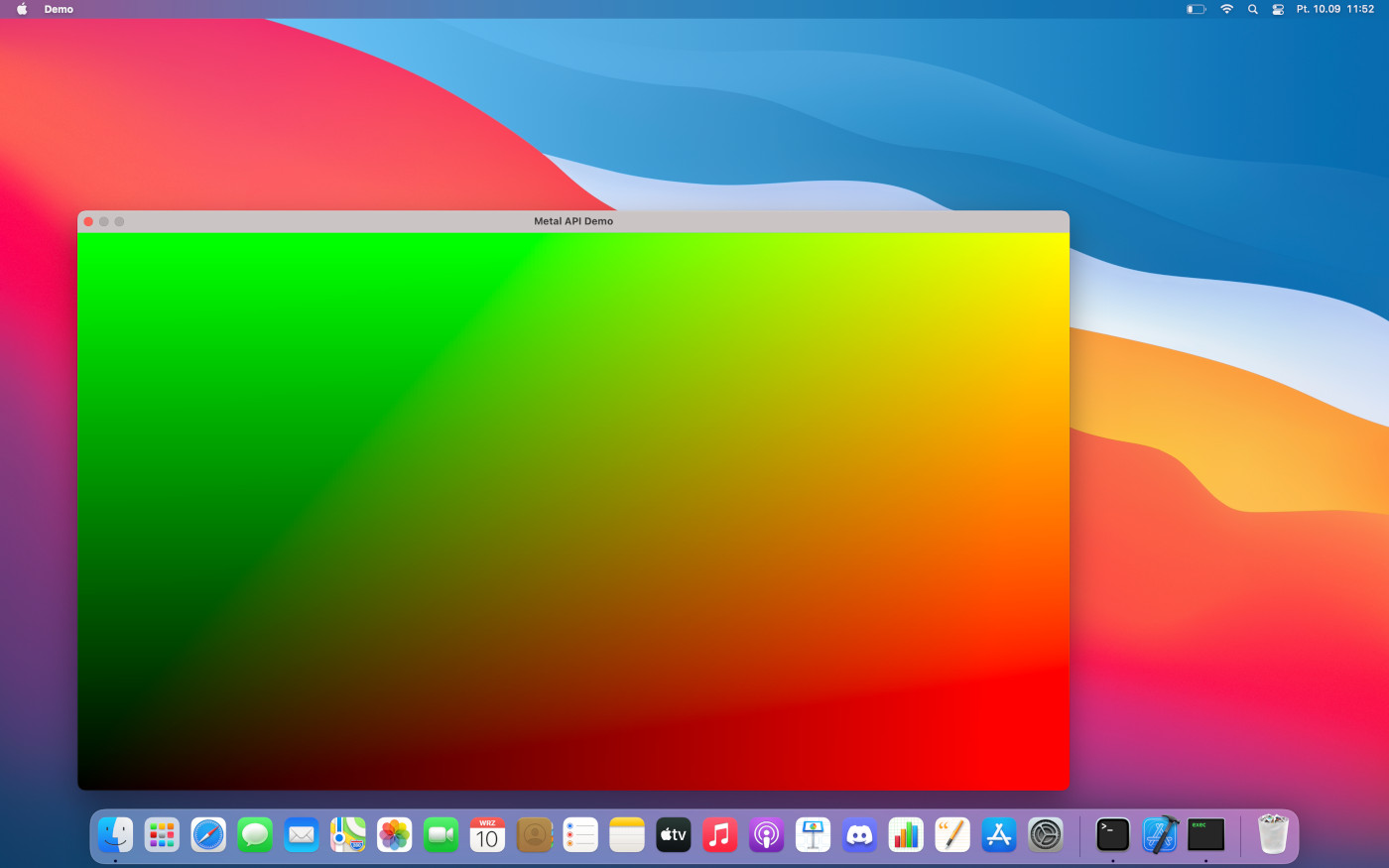The width and height of the screenshot is (1389, 868).
Task: Open Launchpad from the Dock
Action: pos(162,834)
